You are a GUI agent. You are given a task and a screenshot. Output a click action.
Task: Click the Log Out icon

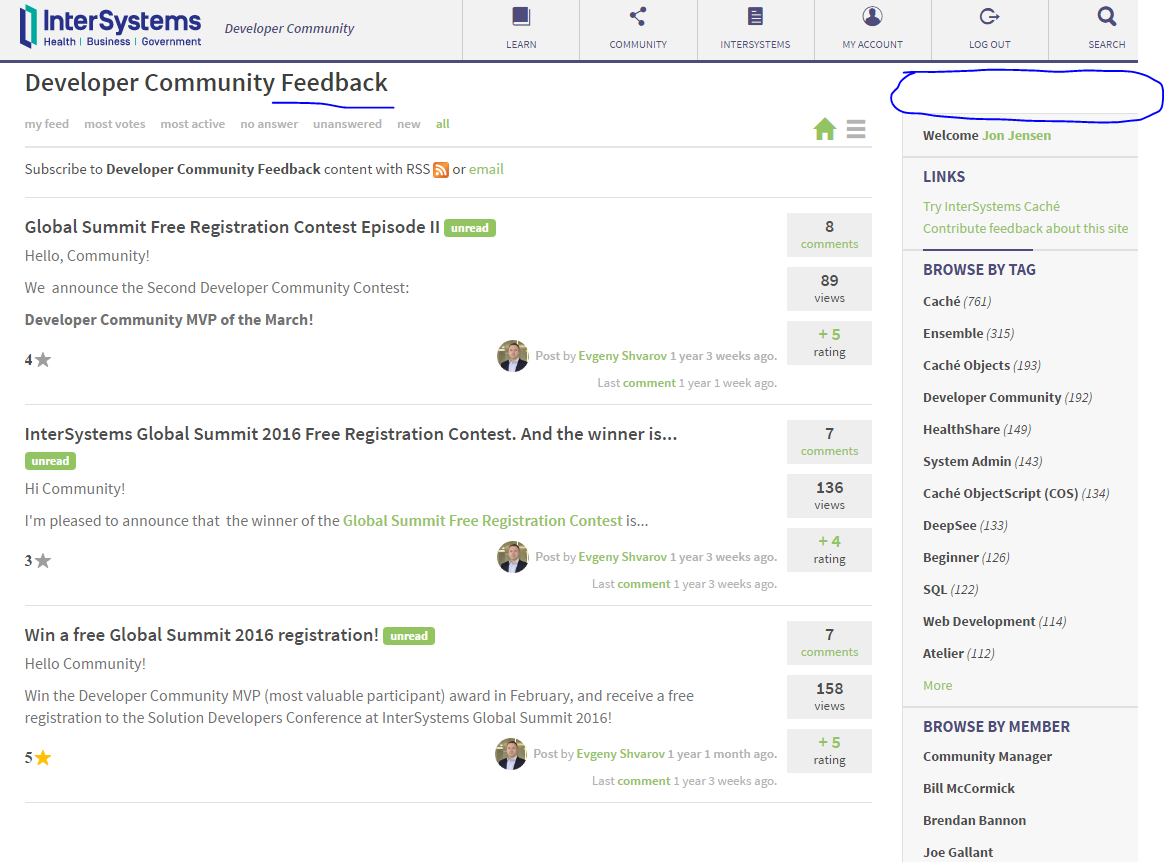coord(989,16)
